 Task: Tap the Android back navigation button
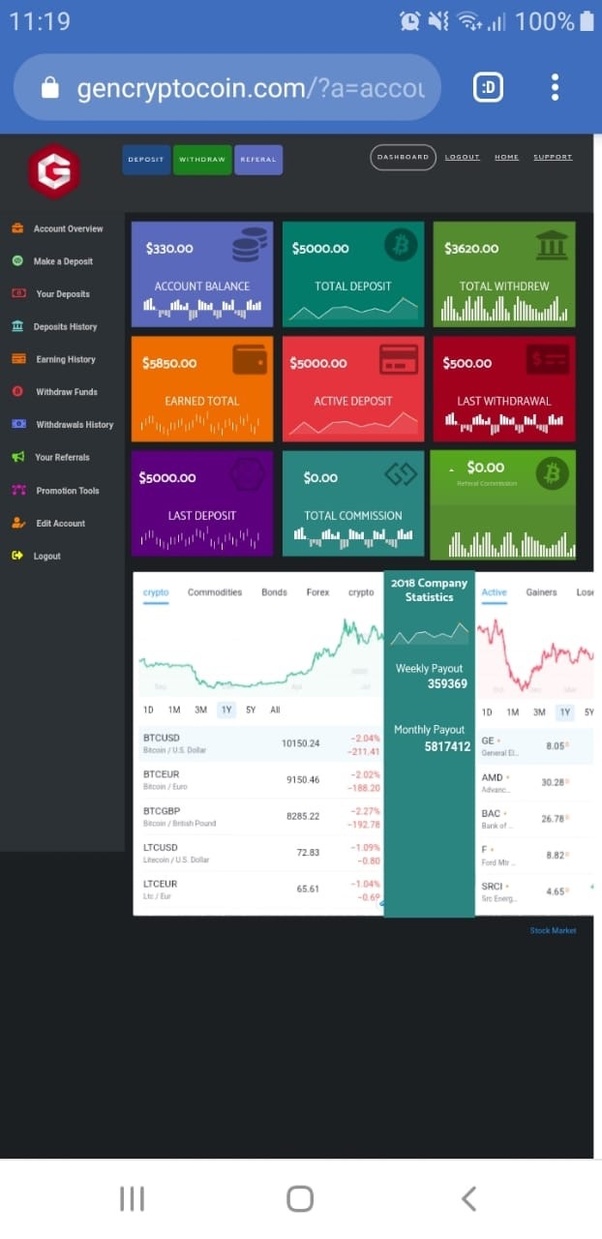pyautogui.click(x=468, y=1198)
